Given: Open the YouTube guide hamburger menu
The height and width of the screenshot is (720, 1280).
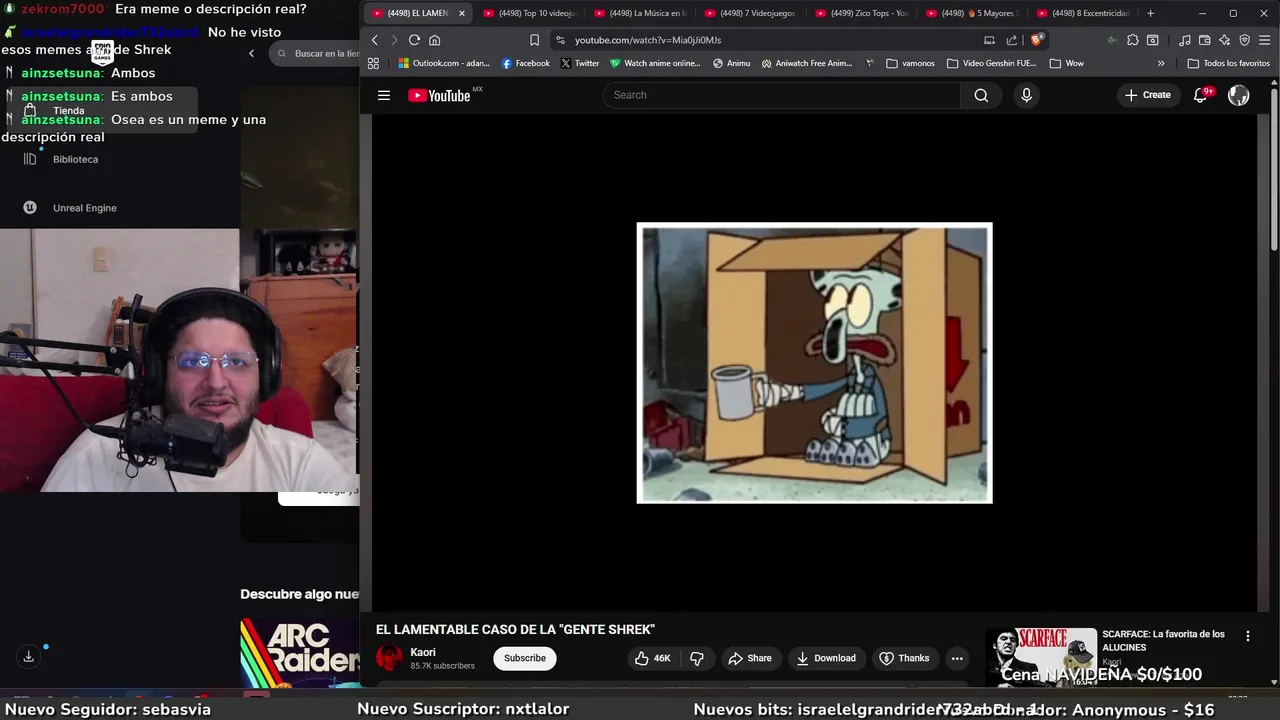Looking at the screenshot, I should click(x=384, y=95).
